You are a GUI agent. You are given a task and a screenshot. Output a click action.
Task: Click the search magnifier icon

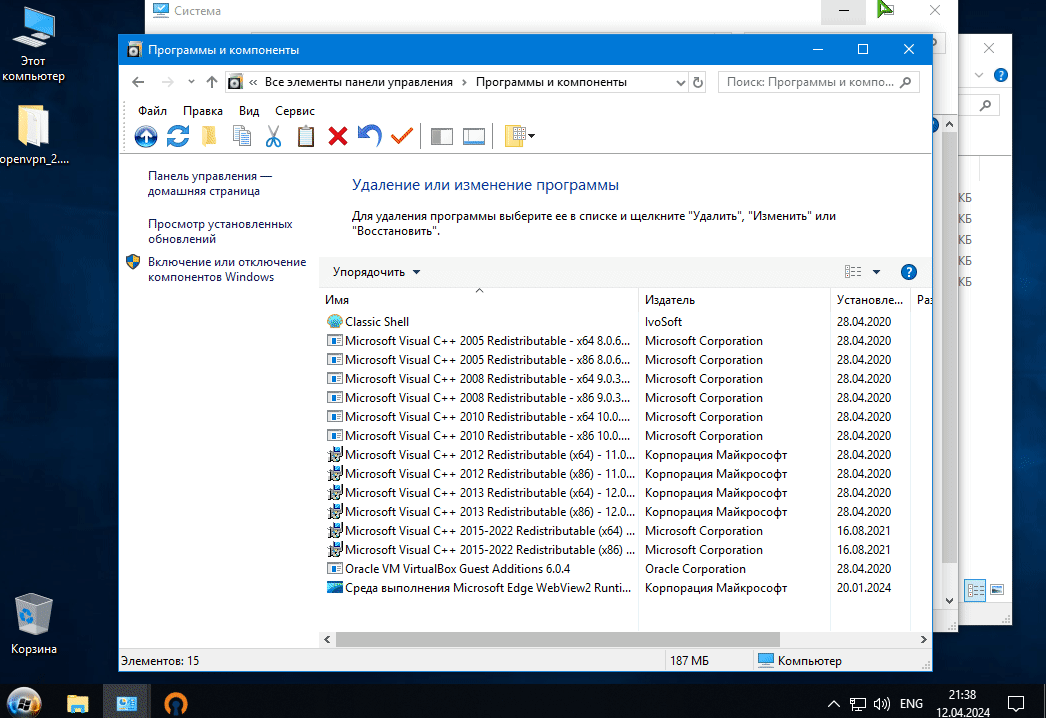pos(905,82)
